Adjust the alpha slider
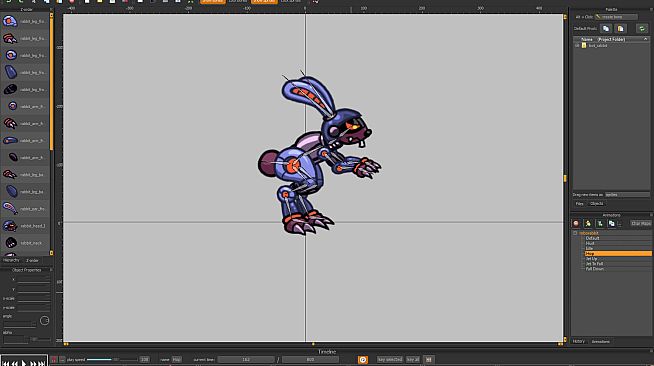Image resolution: width=654 pixels, height=366 pixels. (x=40, y=339)
